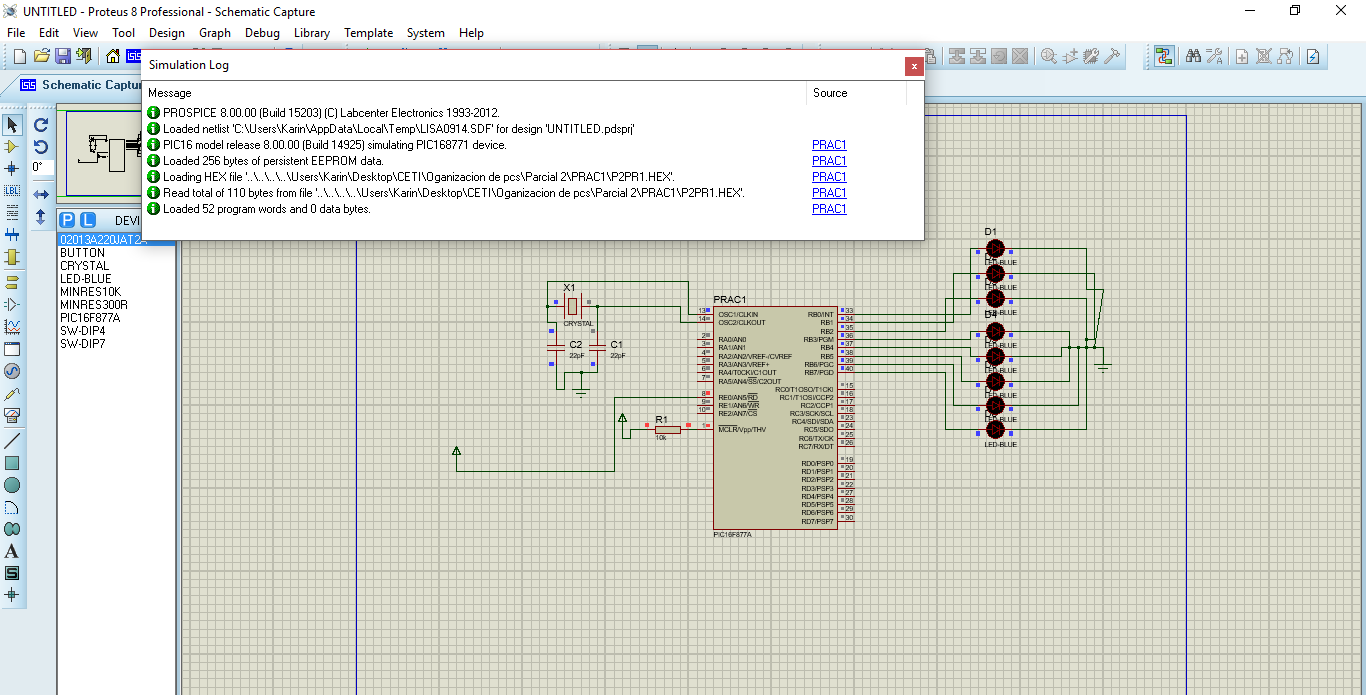
Task: Save the project with floppy disk icon
Action: point(63,56)
